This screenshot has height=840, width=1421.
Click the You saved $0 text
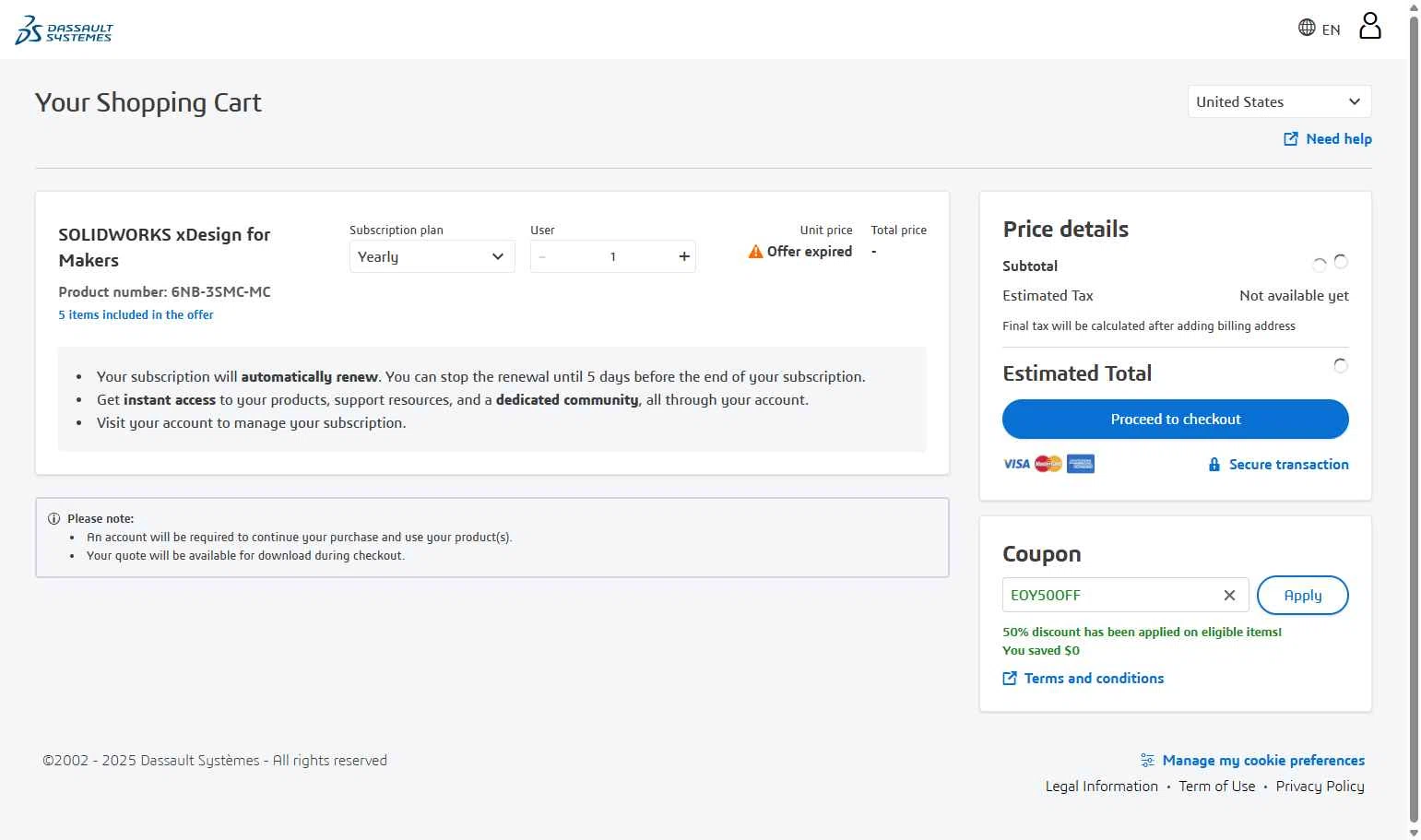point(1040,651)
